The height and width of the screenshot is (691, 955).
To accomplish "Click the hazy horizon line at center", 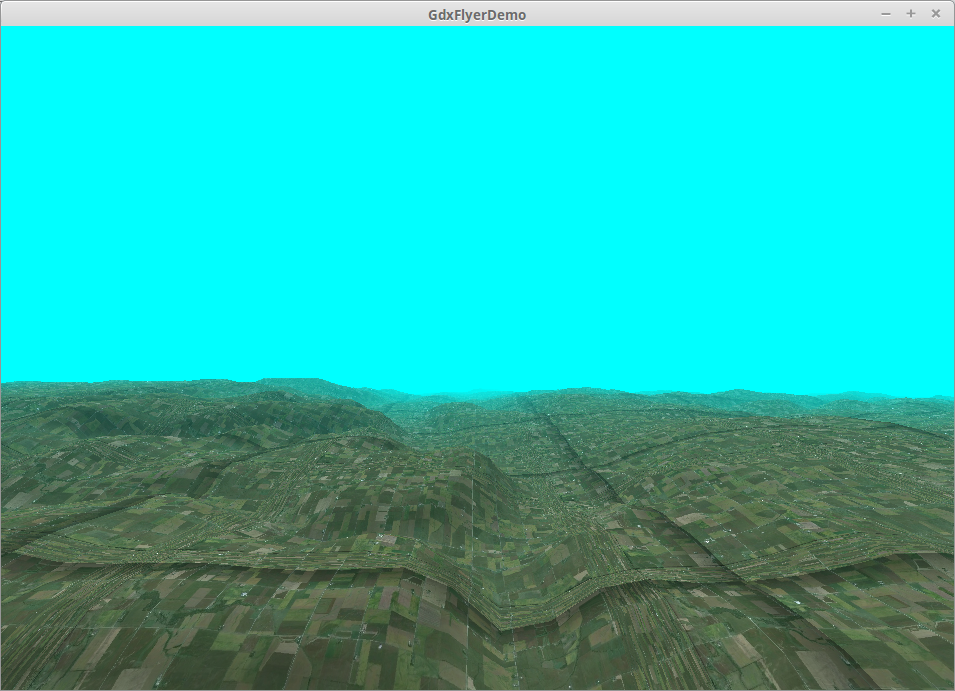I will coord(480,394).
